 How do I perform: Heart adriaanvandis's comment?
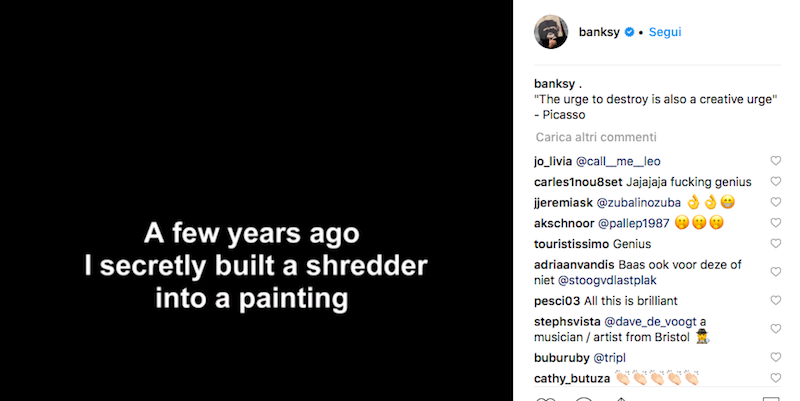point(775,265)
